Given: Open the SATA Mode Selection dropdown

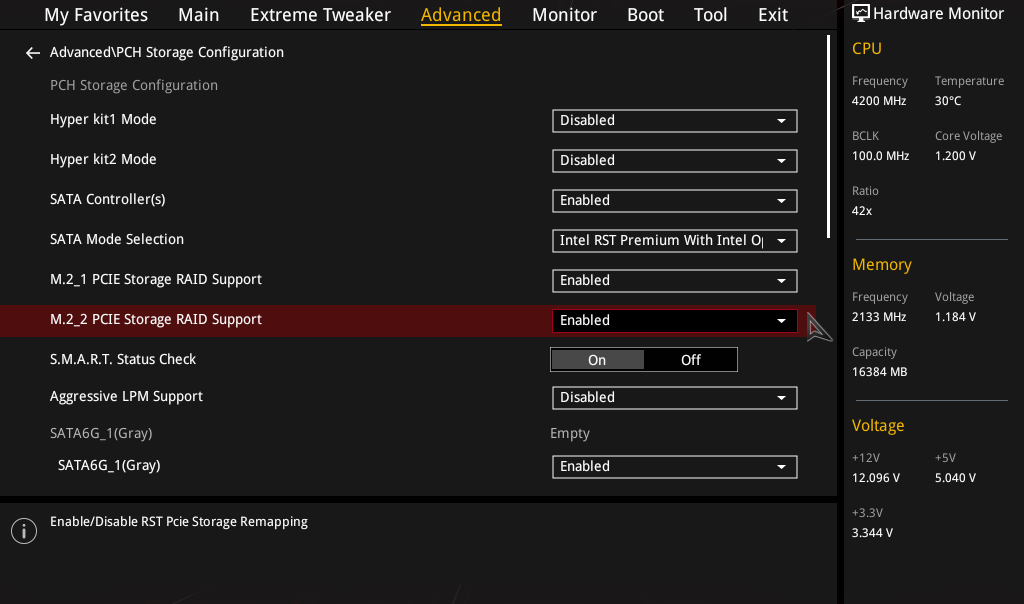Looking at the screenshot, I should (x=674, y=240).
